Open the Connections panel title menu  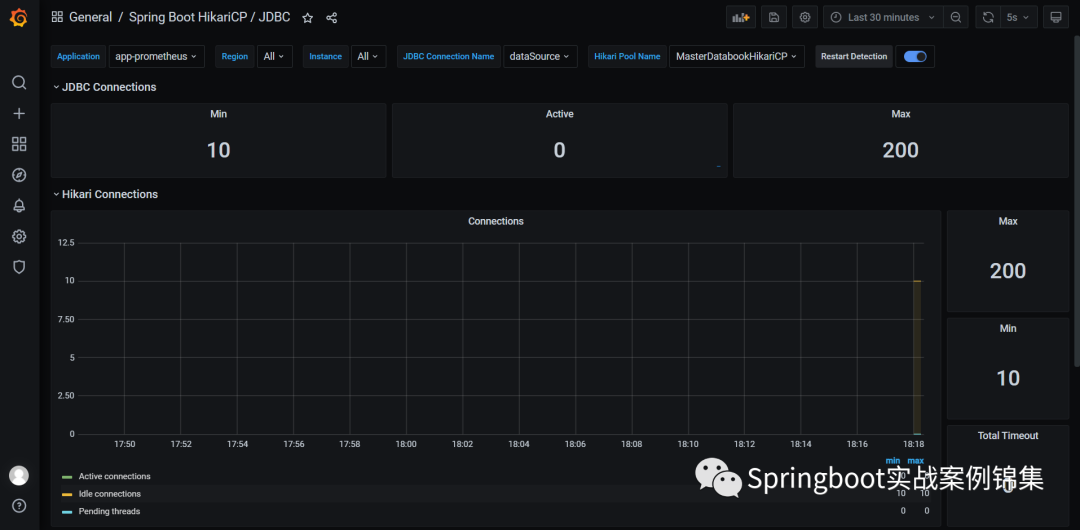(x=496, y=221)
